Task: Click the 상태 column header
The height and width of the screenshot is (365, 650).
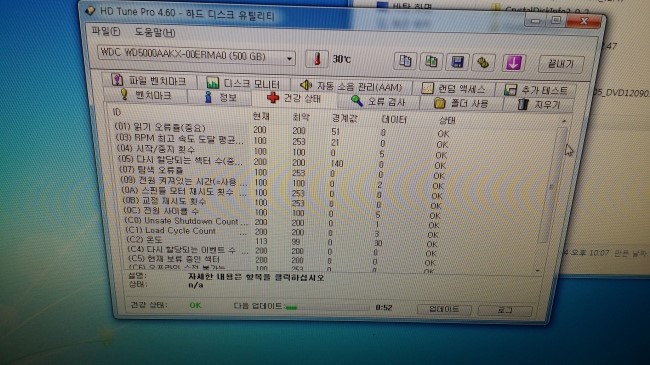Action: click(447, 121)
